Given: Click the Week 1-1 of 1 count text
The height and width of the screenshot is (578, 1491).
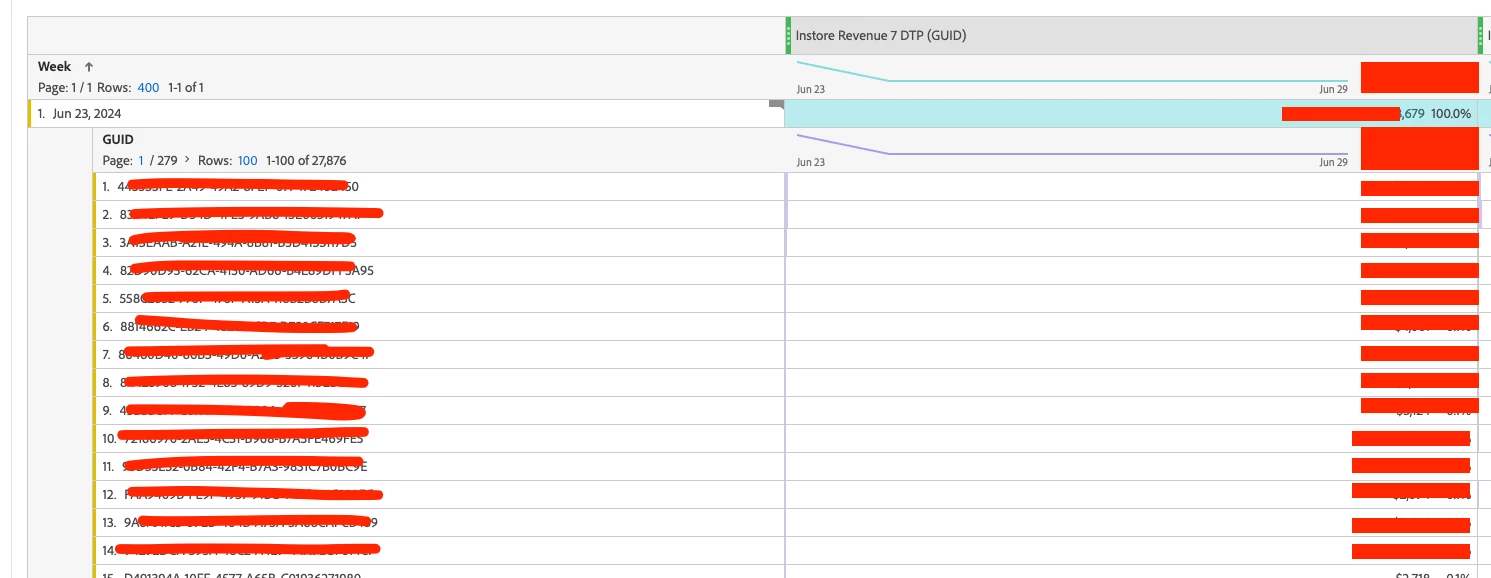Looking at the screenshot, I should pyautogui.click(x=186, y=88).
